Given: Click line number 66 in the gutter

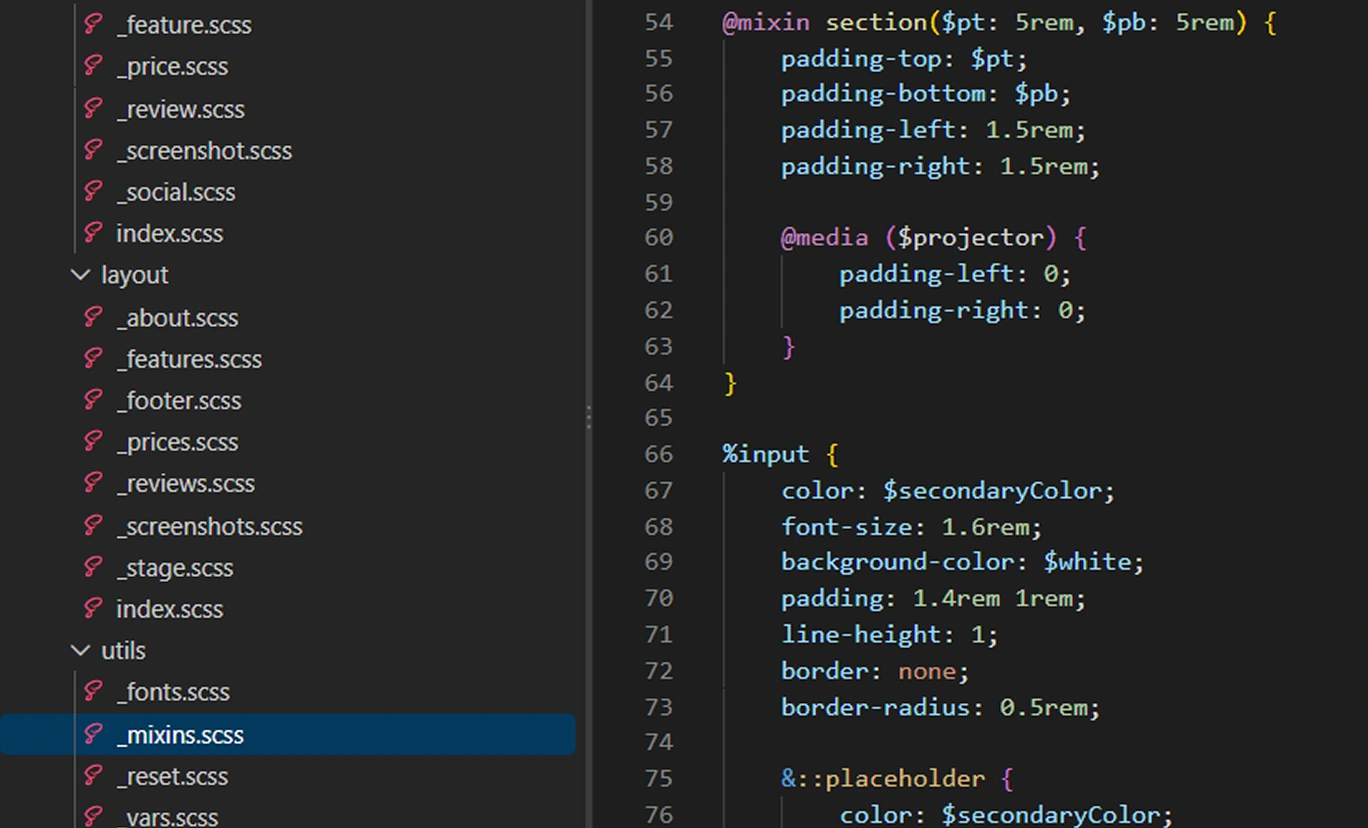Looking at the screenshot, I should [659, 454].
